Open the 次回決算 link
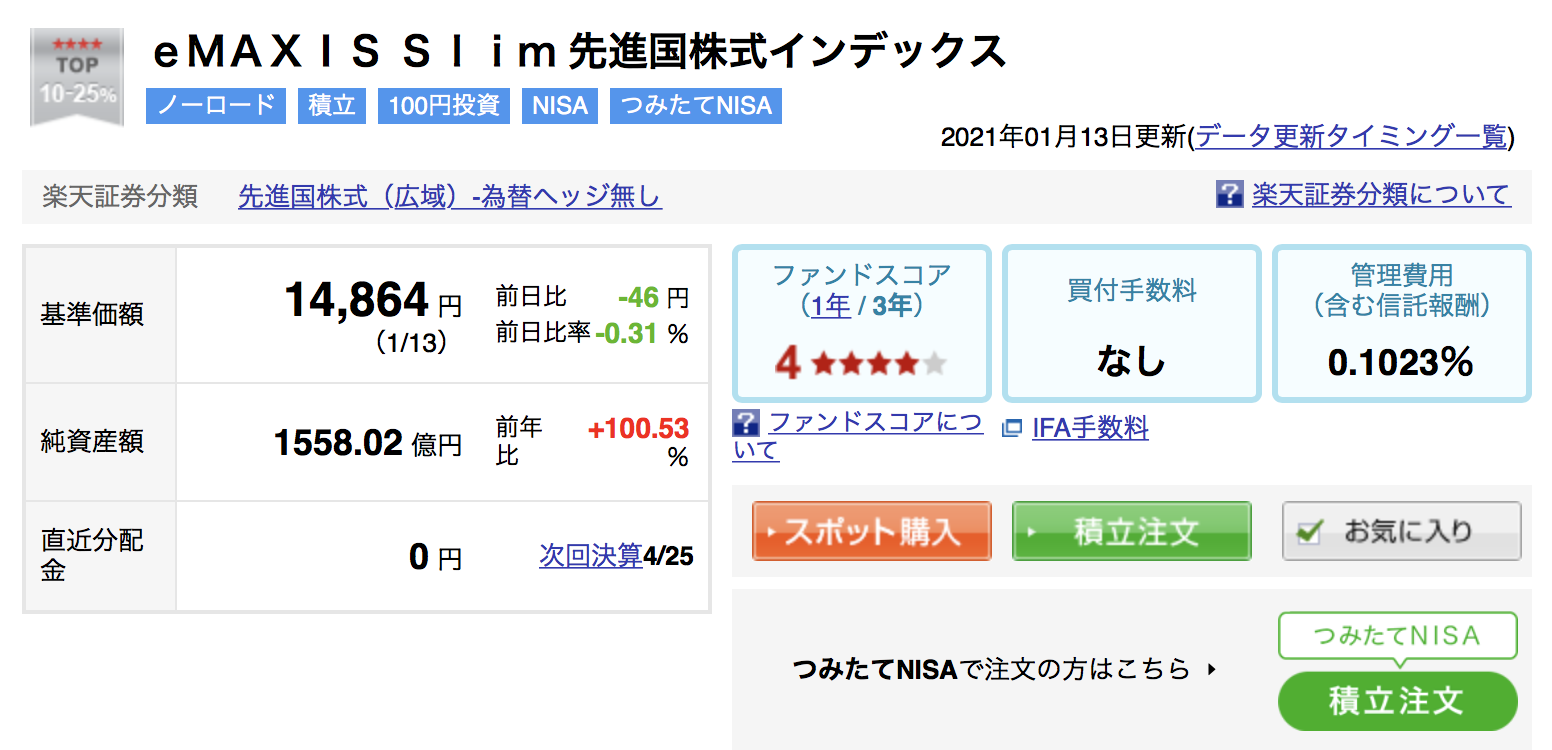 click(x=591, y=555)
